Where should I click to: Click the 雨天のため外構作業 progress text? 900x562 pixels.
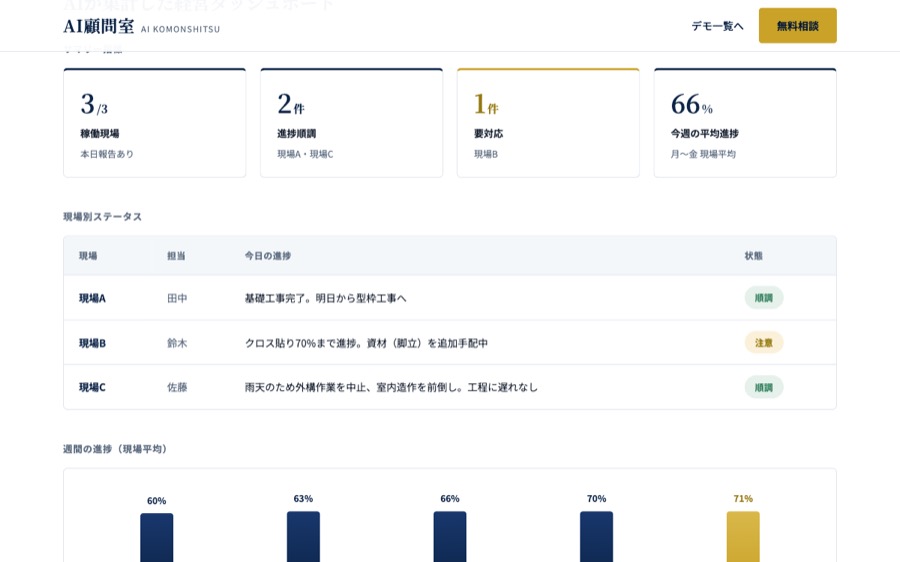[391, 387]
